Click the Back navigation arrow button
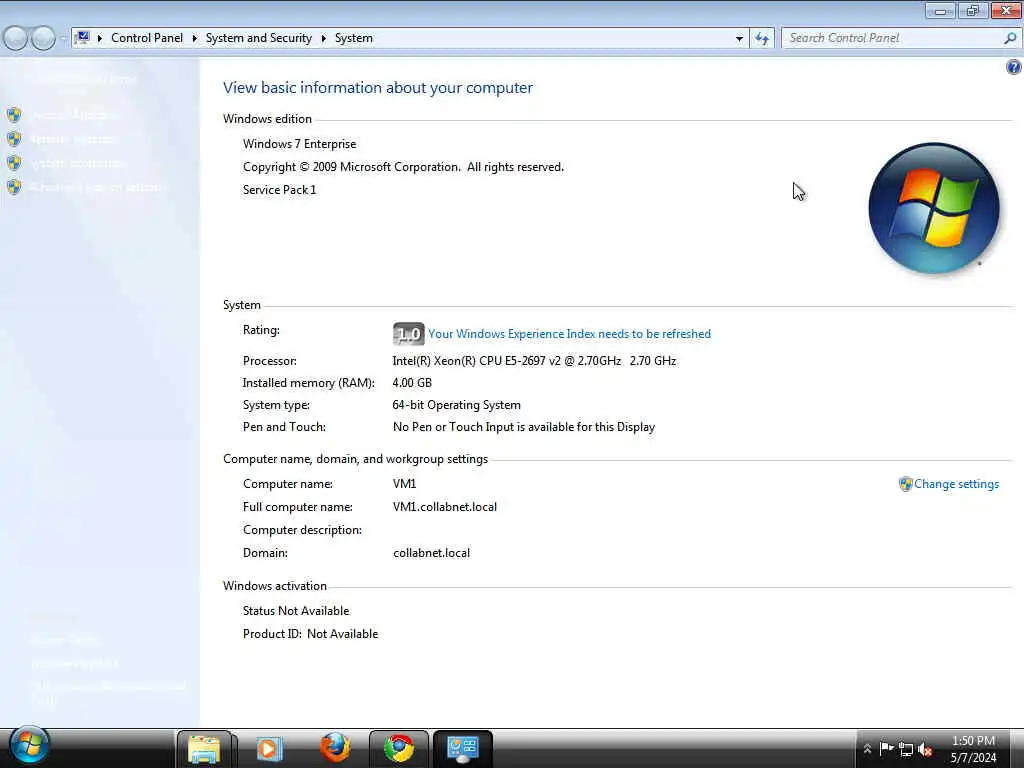The width and height of the screenshot is (1024, 768). (16, 38)
